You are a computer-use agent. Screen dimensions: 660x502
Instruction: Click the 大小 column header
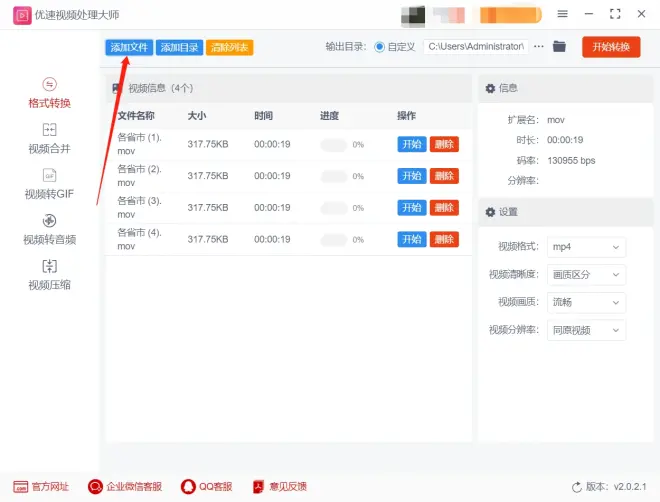pyautogui.click(x=197, y=116)
